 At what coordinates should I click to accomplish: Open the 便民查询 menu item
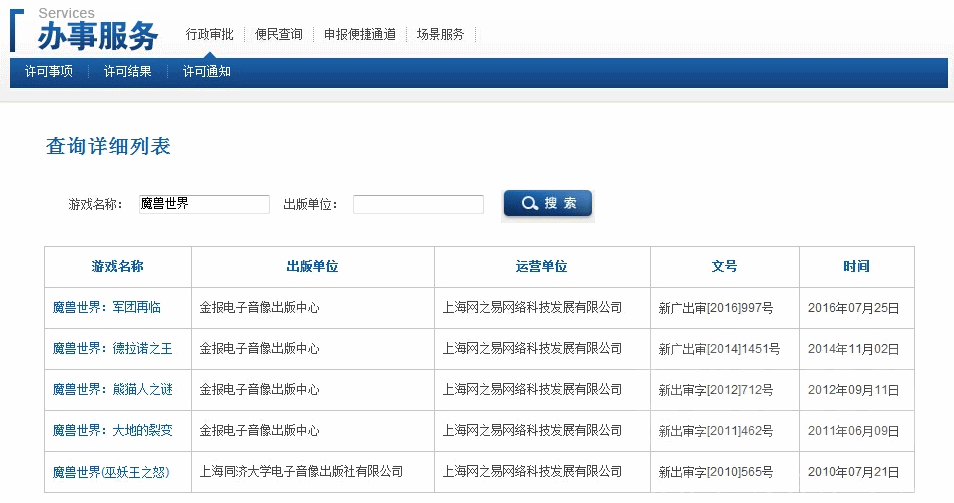279,34
